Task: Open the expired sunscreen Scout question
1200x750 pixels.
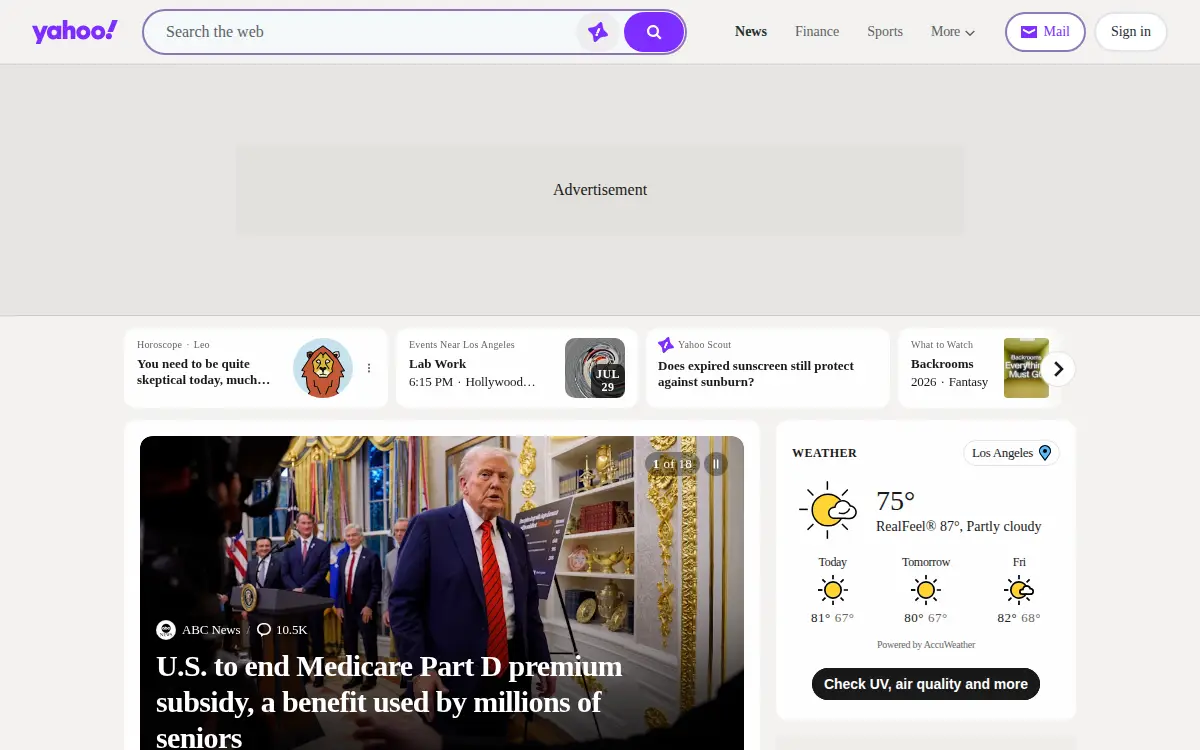Action: click(756, 374)
